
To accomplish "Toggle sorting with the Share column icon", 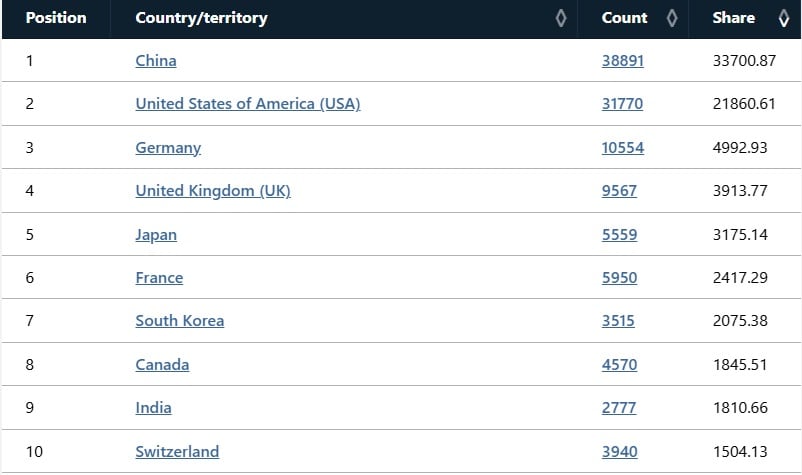I will tap(784, 18).
